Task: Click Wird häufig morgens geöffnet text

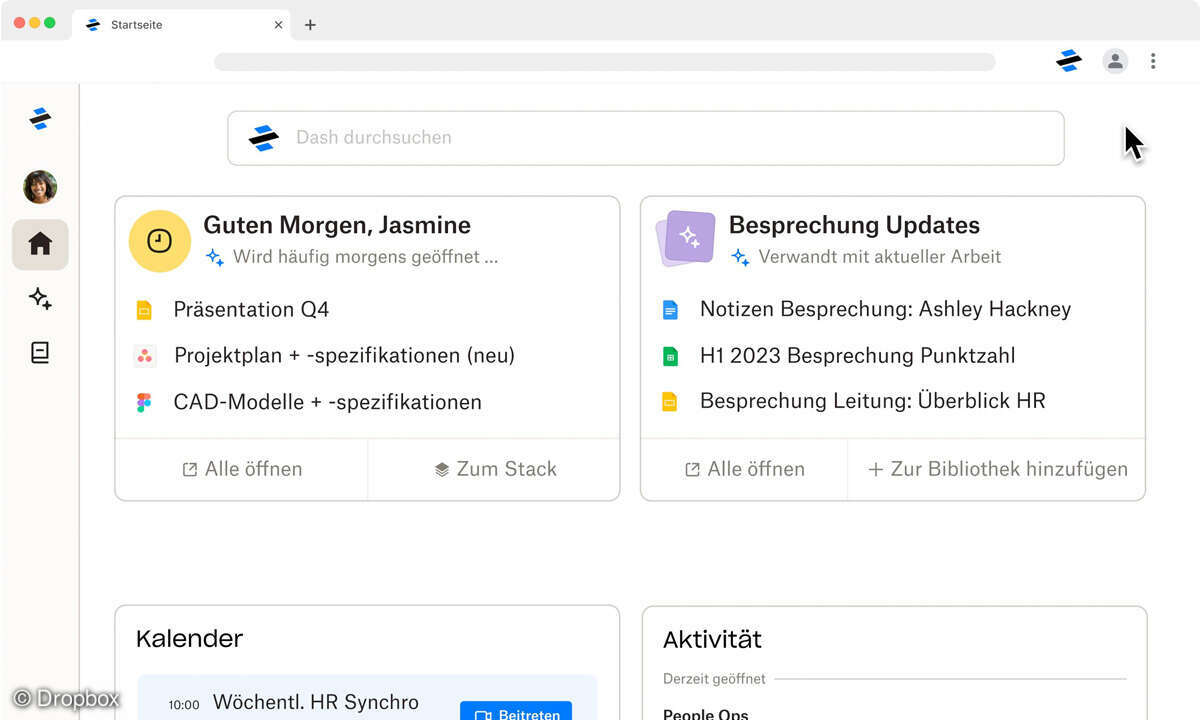Action: click(365, 257)
